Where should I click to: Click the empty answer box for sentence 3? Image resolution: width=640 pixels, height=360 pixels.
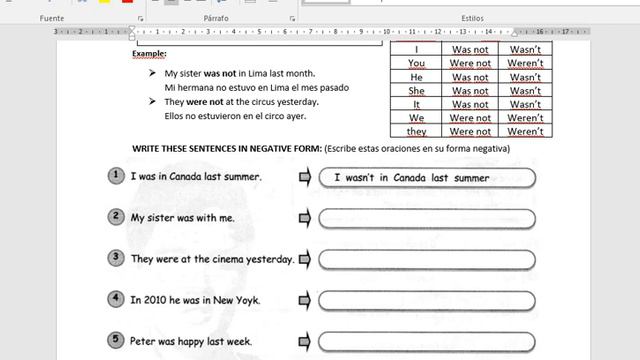[x=427, y=260]
